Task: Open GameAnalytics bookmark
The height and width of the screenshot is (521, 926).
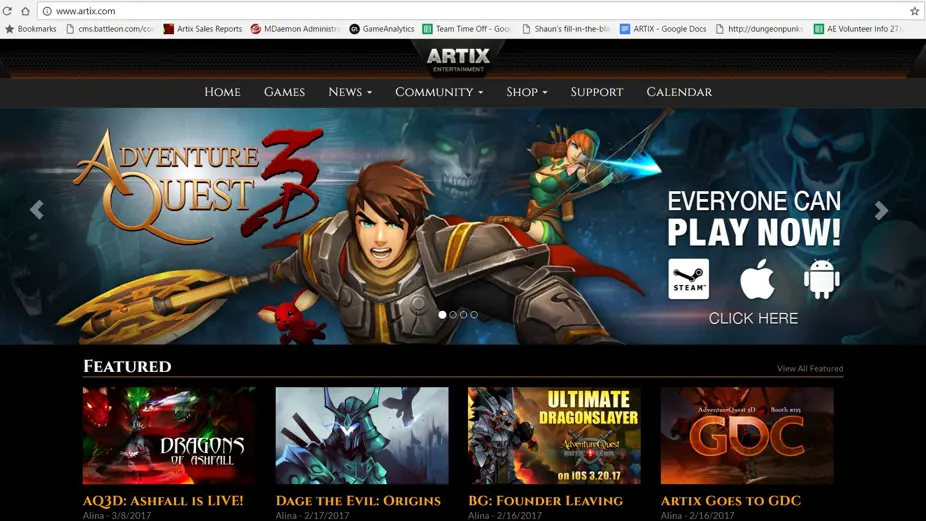Action: (x=382, y=28)
